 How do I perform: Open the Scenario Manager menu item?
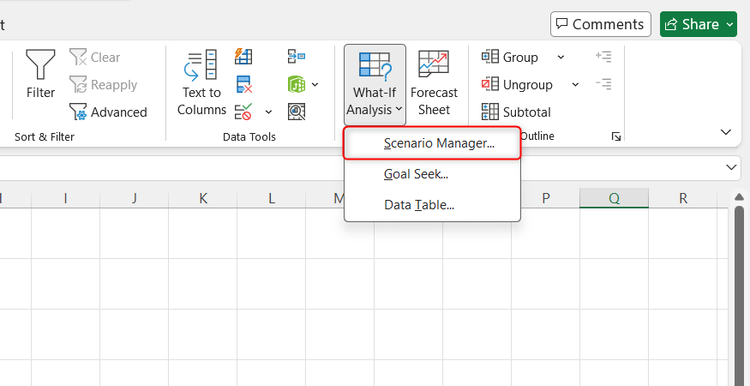[432, 143]
